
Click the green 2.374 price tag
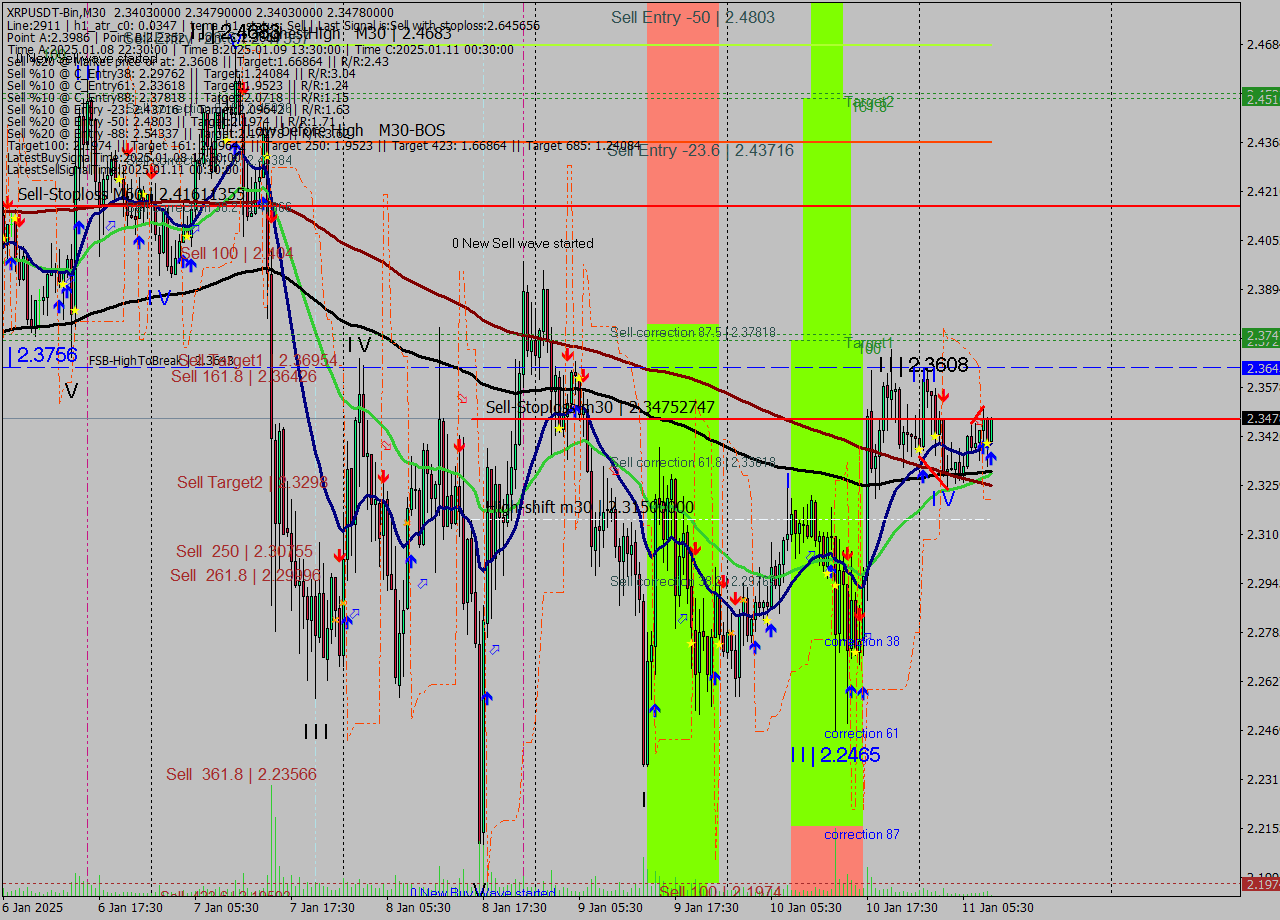point(1260,335)
